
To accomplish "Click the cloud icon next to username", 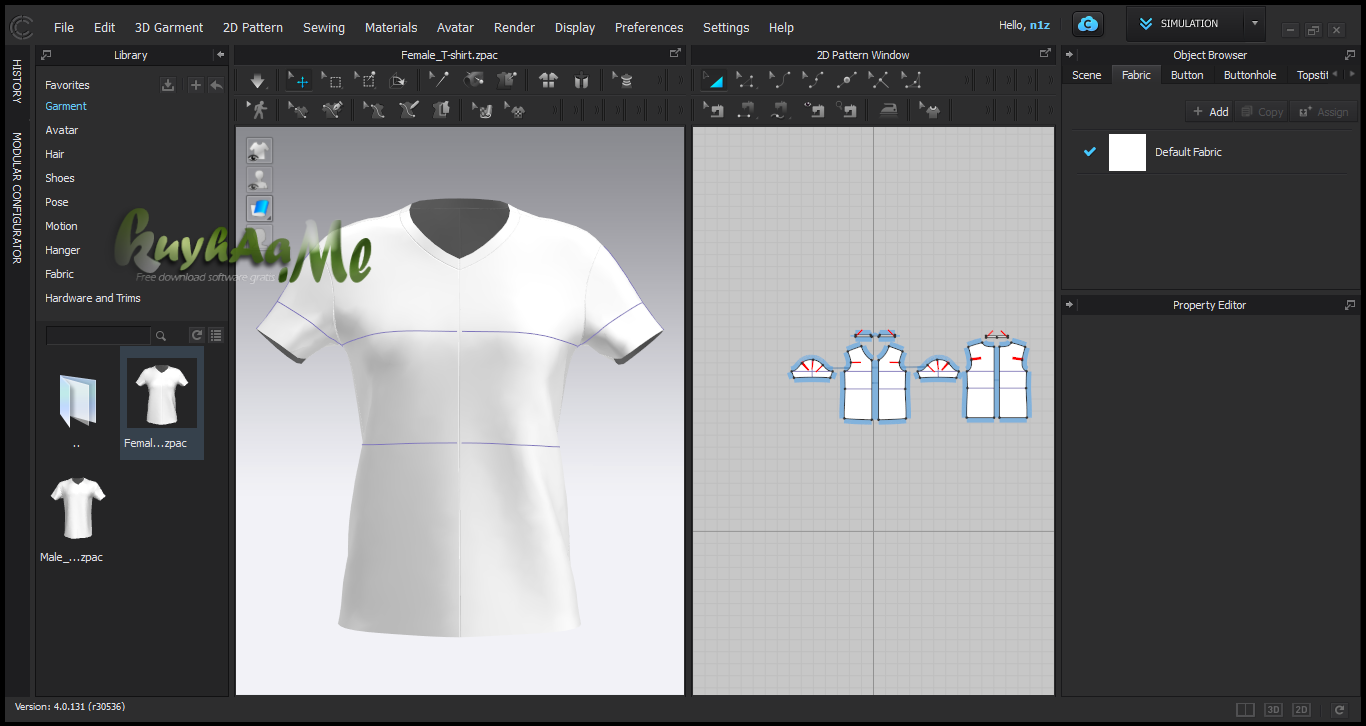I will pyautogui.click(x=1087, y=25).
